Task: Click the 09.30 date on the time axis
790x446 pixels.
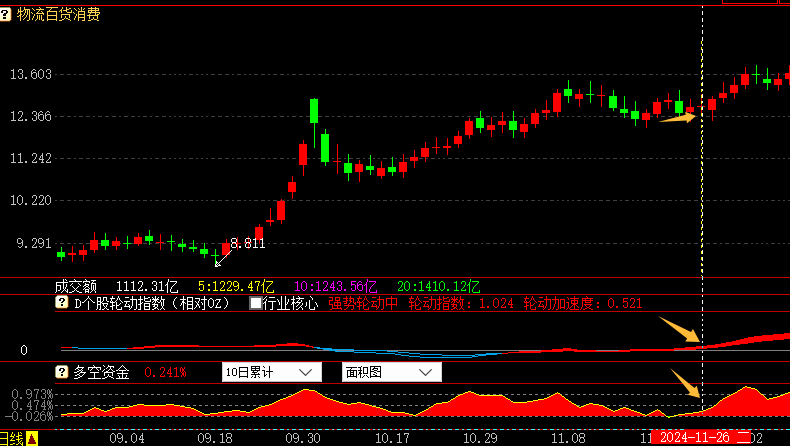Action: coord(302,438)
